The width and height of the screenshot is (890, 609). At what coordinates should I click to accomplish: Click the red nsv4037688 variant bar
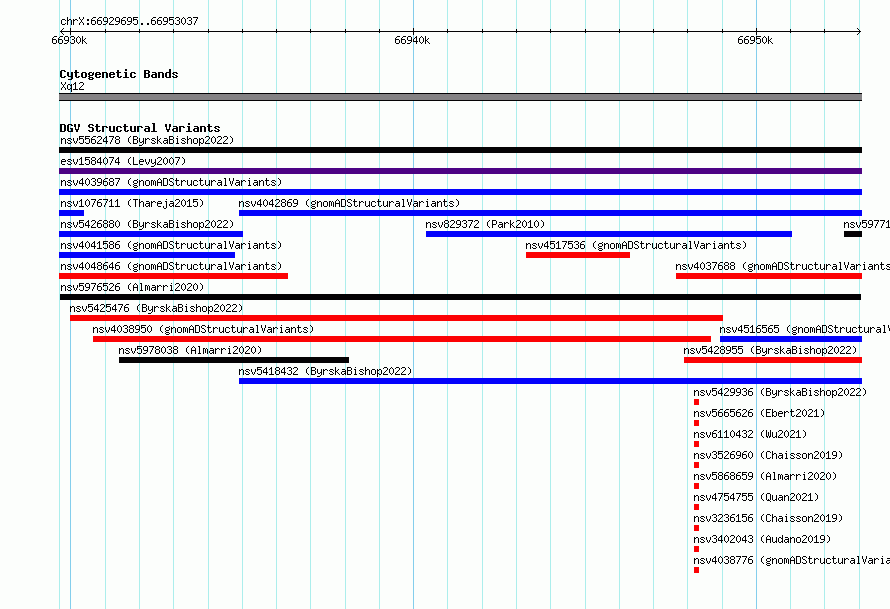pos(769,276)
